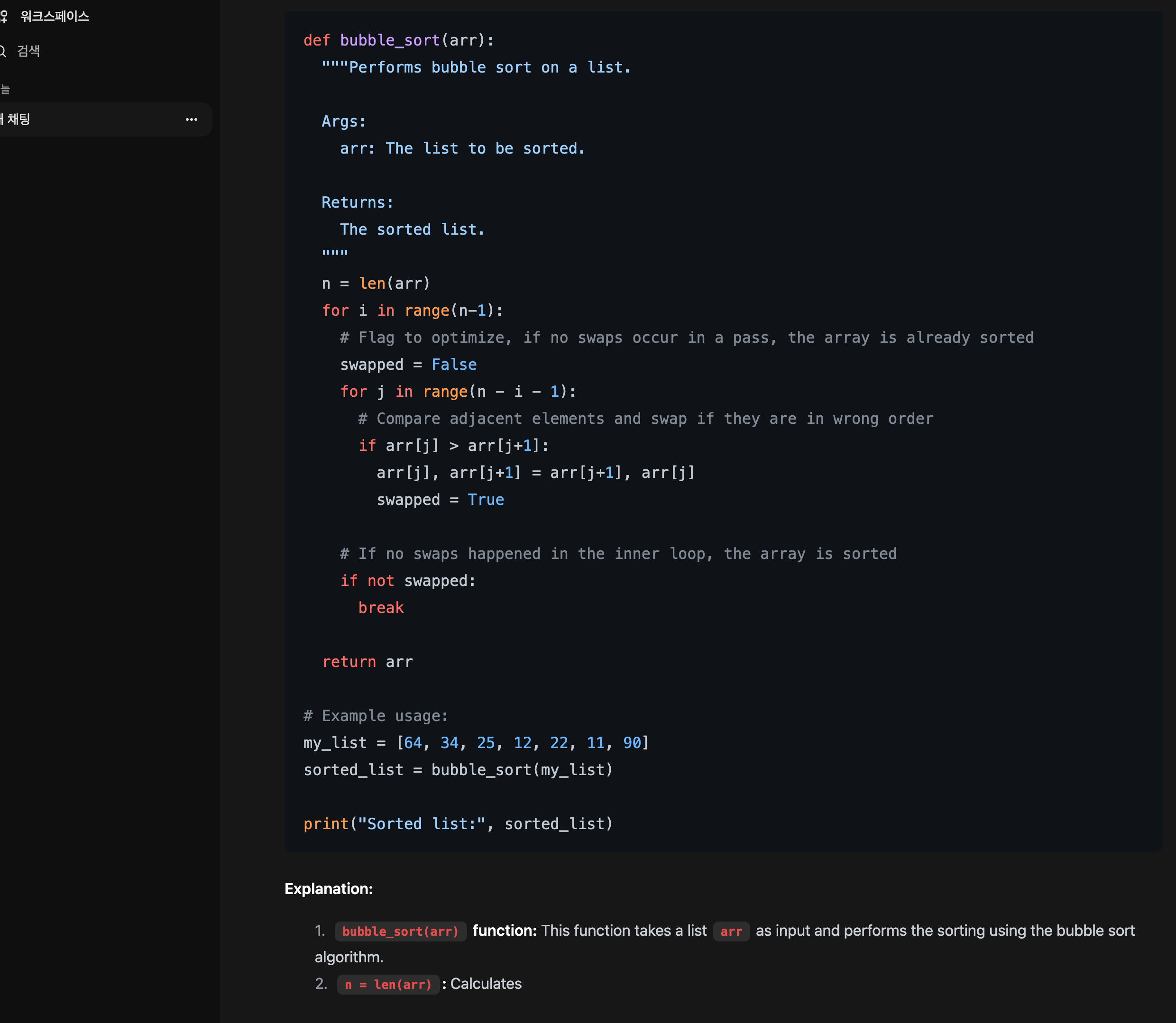The height and width of the screenshot is (1023, 1176).
Task: Focus the 검색 search field
Action: click(28, 51)
